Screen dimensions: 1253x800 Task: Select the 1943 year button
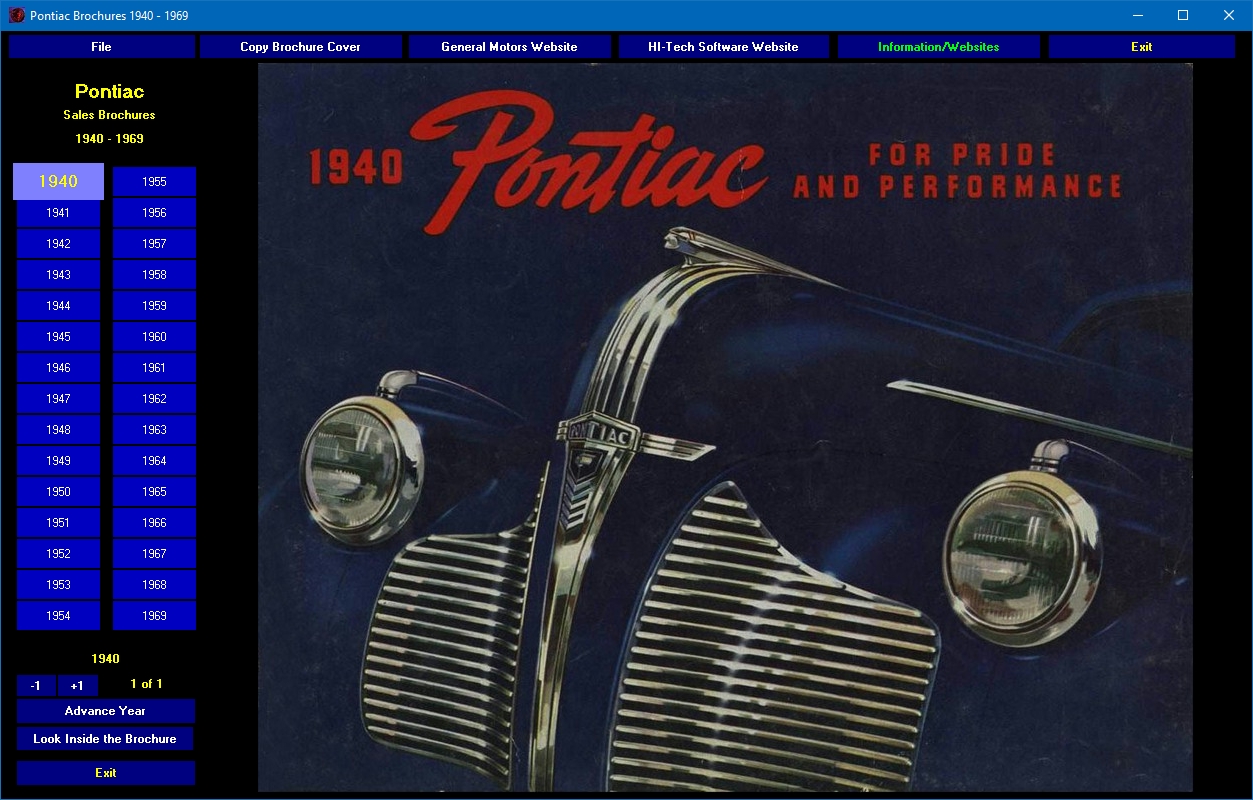coord(58,275)
